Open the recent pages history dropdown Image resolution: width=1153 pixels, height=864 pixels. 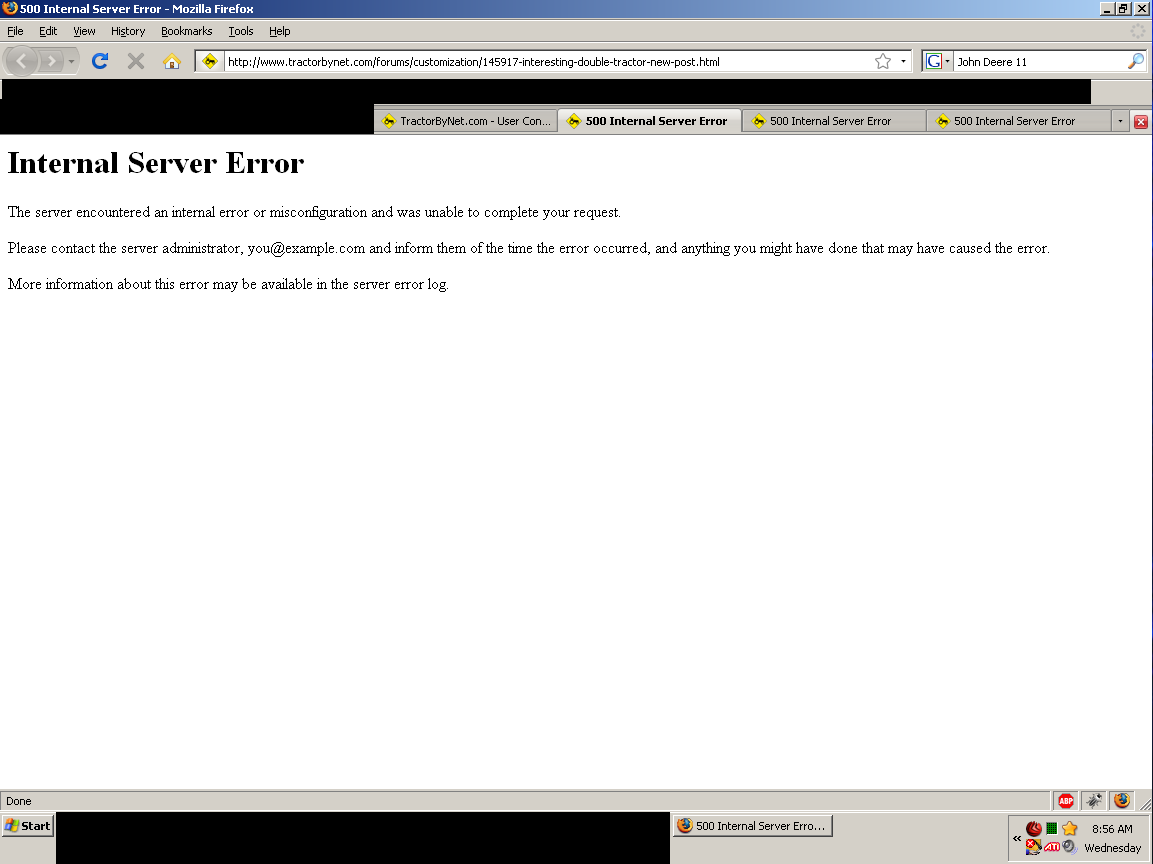[x=71, y=61]
